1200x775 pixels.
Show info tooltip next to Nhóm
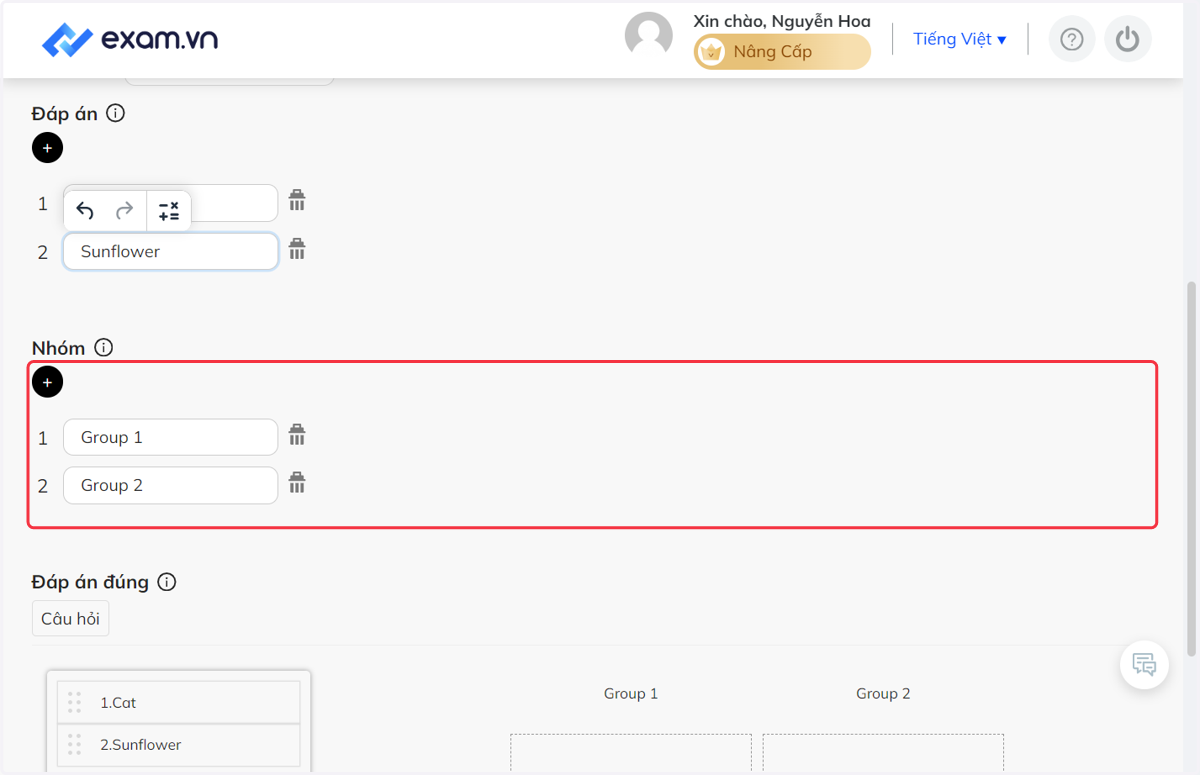[103, 347]
